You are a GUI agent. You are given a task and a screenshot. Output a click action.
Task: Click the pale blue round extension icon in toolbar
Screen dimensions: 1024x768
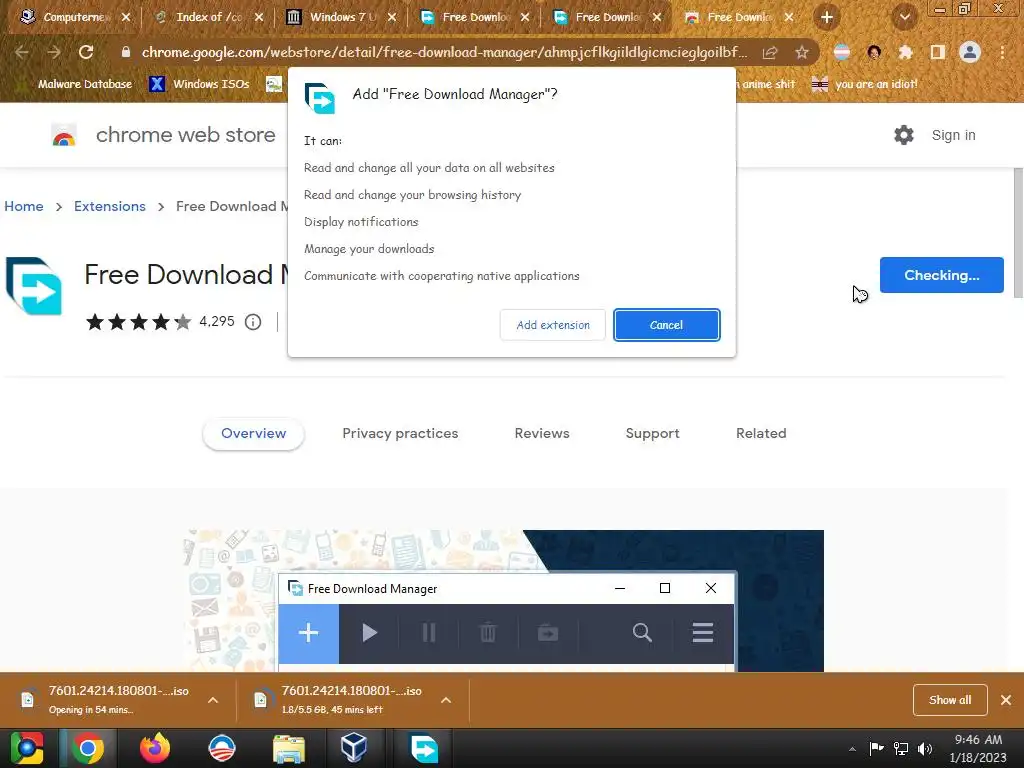[842, 52]
